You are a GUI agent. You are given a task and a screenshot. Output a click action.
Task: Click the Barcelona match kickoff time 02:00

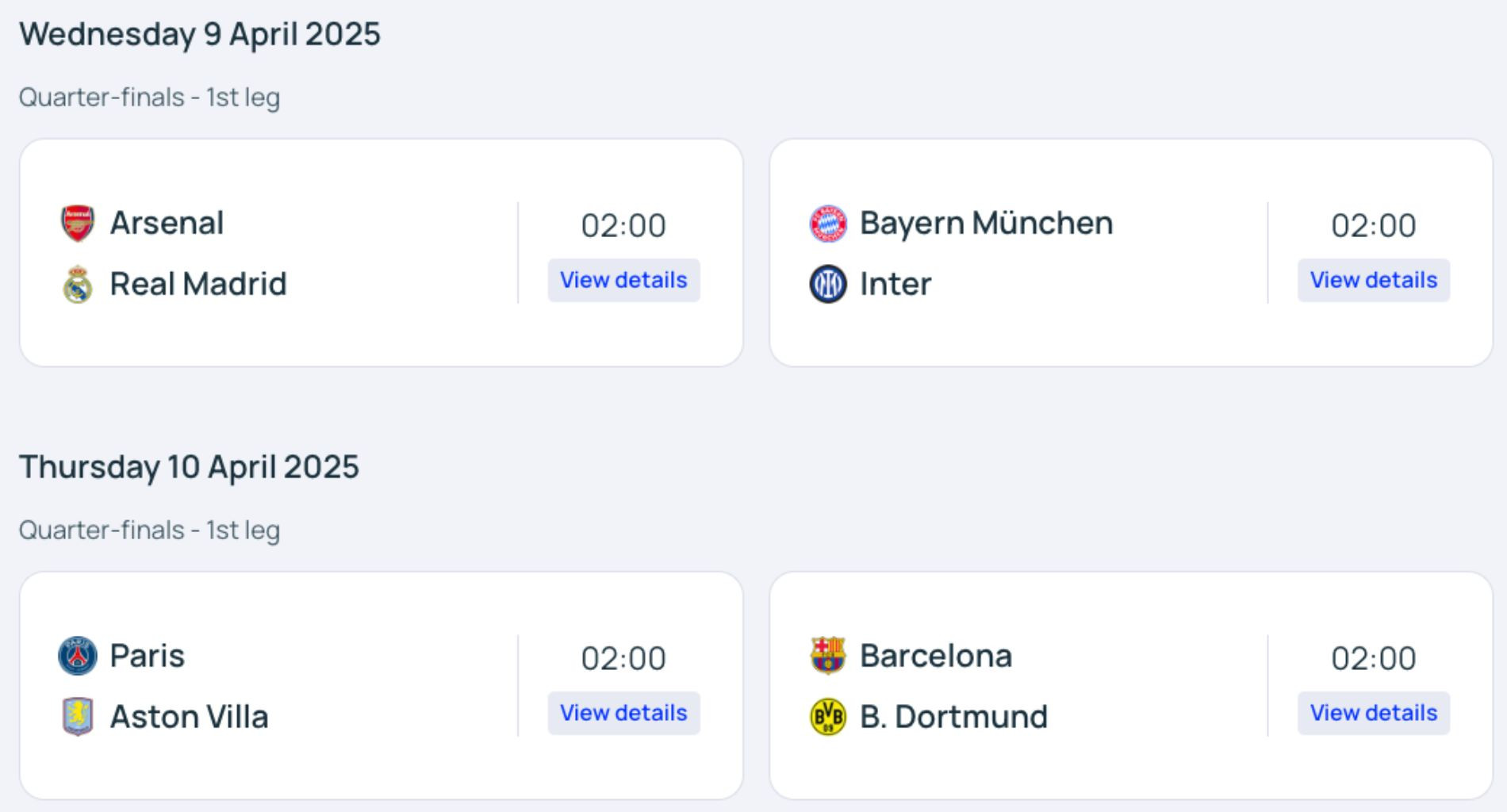tap(1374, 658)
